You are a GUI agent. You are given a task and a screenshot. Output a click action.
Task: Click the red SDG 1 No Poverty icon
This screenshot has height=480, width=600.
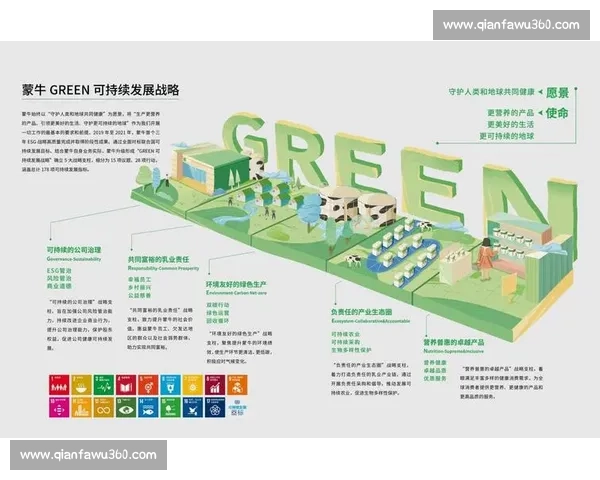click(x=59, y=384)
